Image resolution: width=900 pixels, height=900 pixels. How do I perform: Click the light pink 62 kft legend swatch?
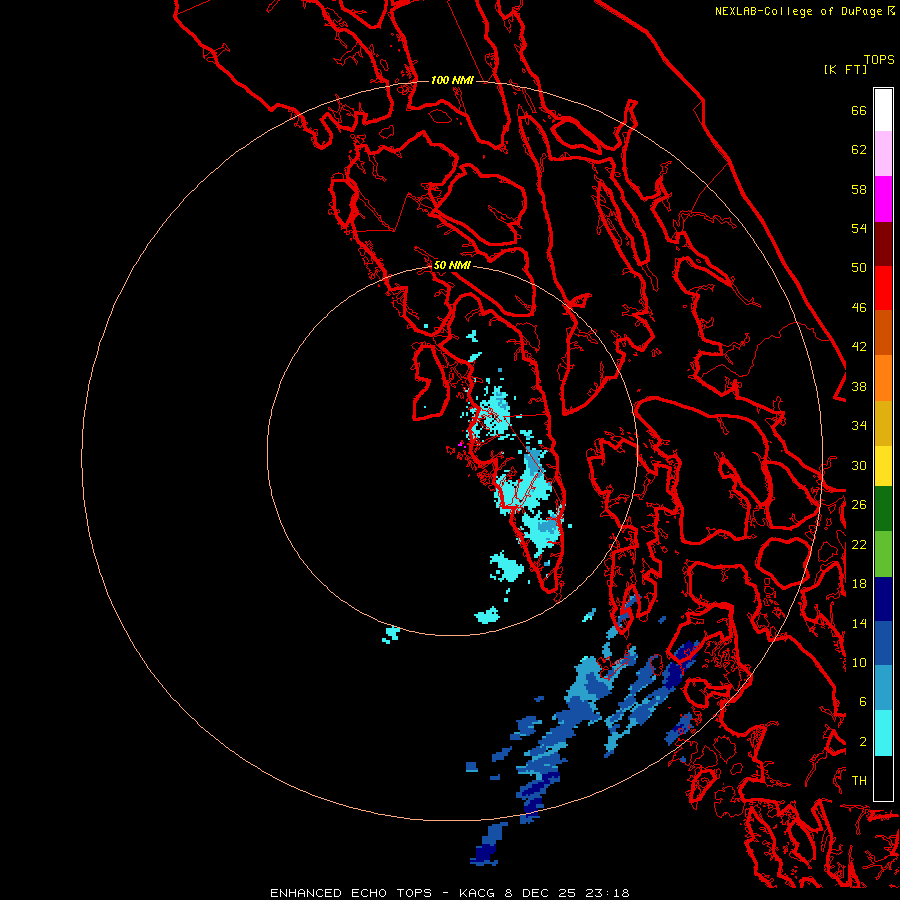tap(883, 153)
